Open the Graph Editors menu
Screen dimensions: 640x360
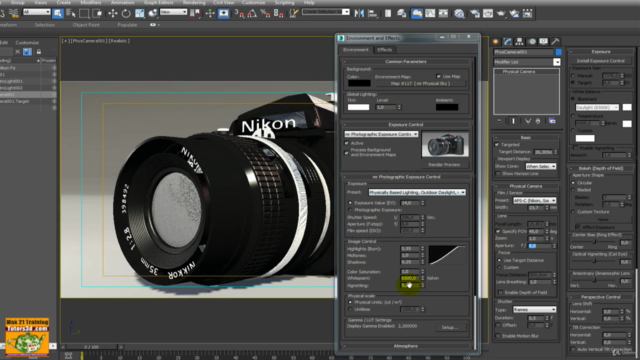158,2
